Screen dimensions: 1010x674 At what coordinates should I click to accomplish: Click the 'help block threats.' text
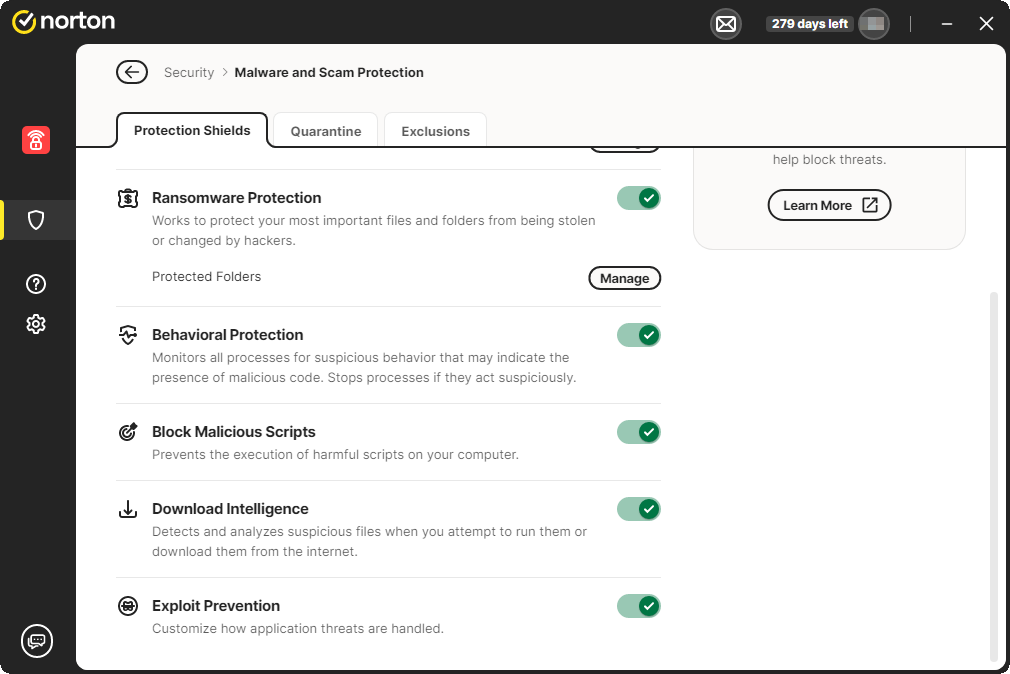(829, 160)
